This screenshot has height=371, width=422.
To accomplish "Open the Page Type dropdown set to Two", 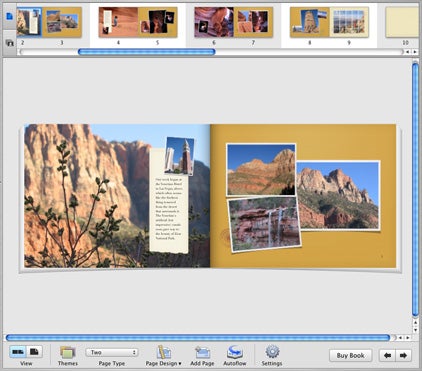I will click(112, 352).
